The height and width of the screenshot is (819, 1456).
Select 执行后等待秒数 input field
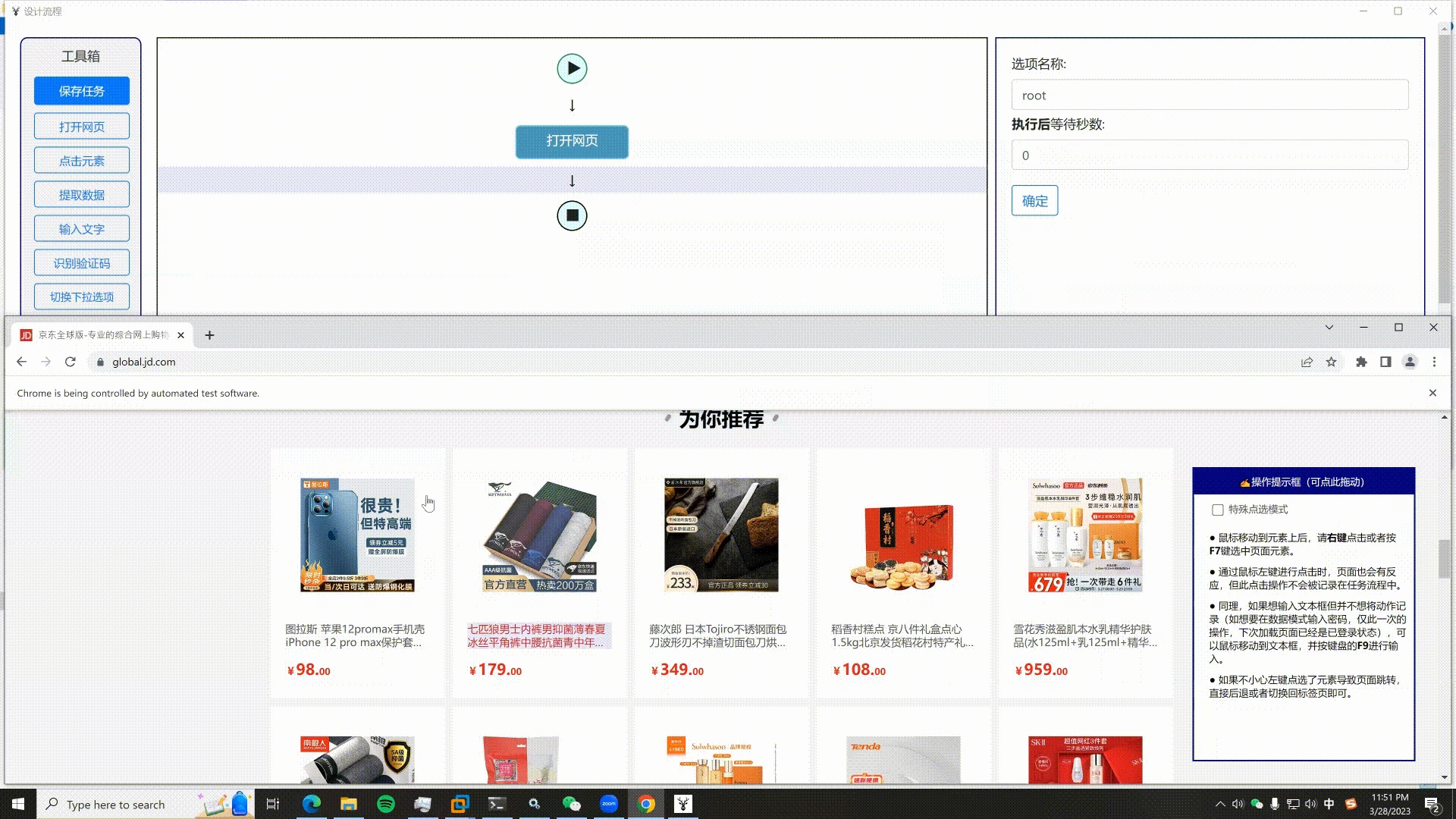[1210, 155]
